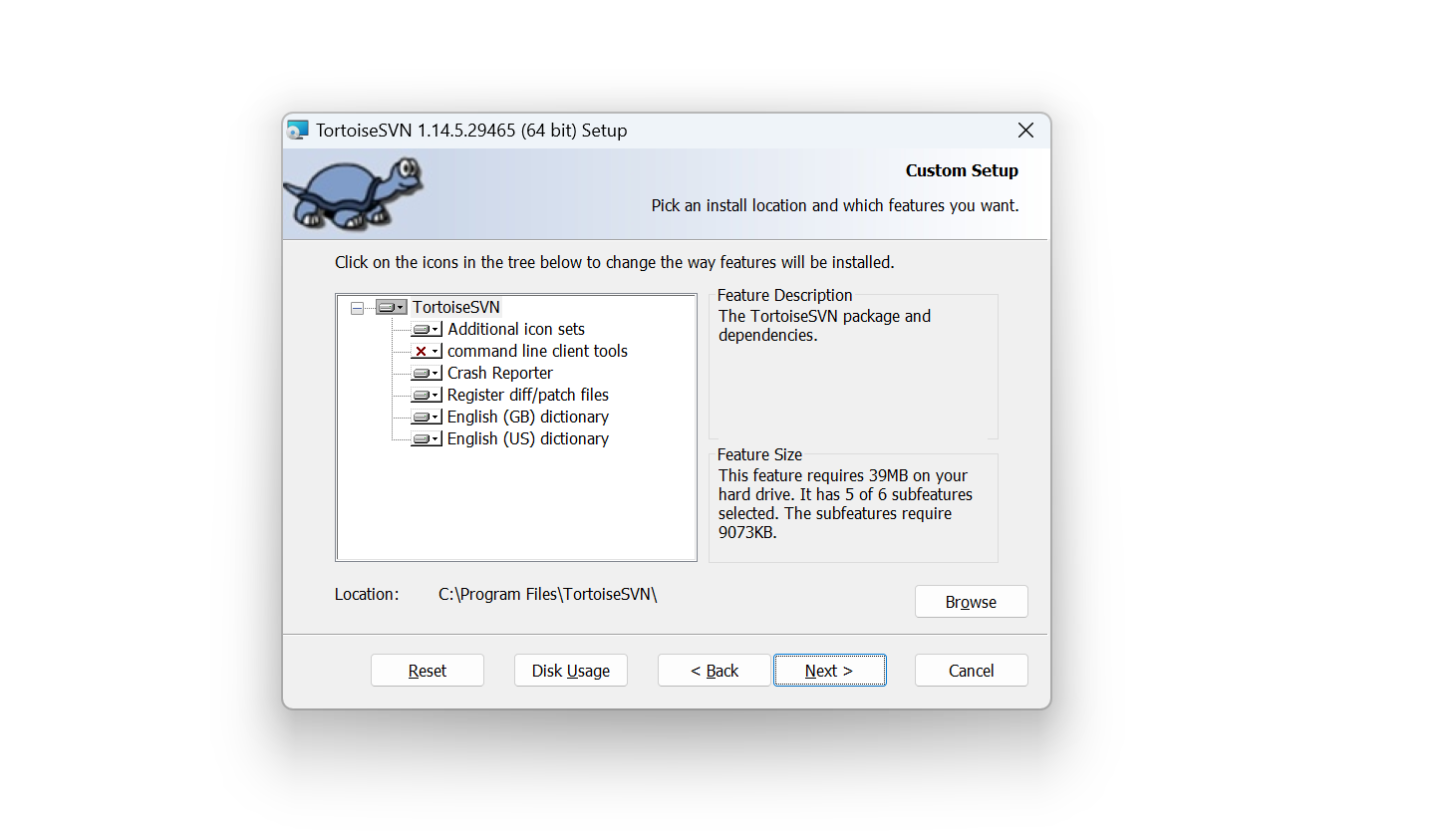Select the TortoiseSVN tree item label
The image size is (1443, 840).
[x=456, y=307]
